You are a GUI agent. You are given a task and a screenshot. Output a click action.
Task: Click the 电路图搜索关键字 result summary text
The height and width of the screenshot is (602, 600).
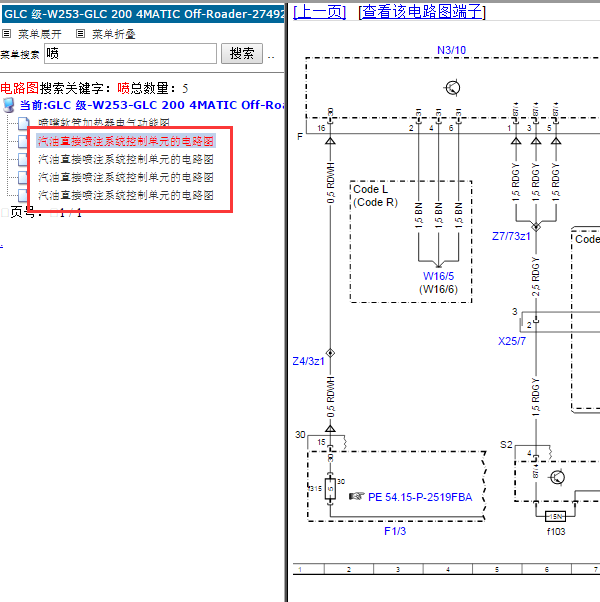coord(94,88)
